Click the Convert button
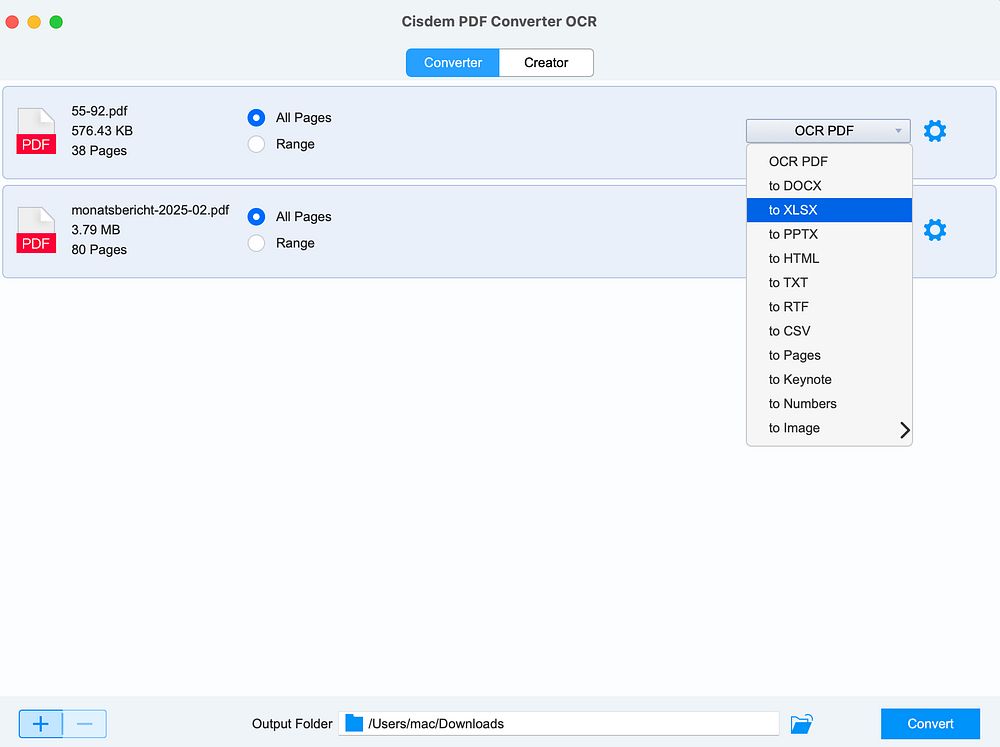The width and height of the screenshot is (1000, 747). 930,723
